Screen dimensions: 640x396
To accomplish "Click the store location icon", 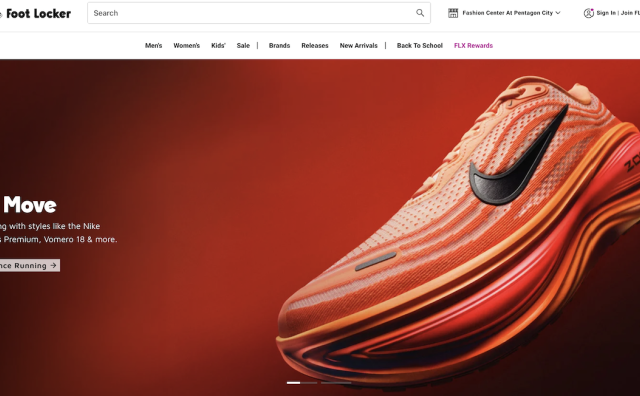I will pos(453,13).
